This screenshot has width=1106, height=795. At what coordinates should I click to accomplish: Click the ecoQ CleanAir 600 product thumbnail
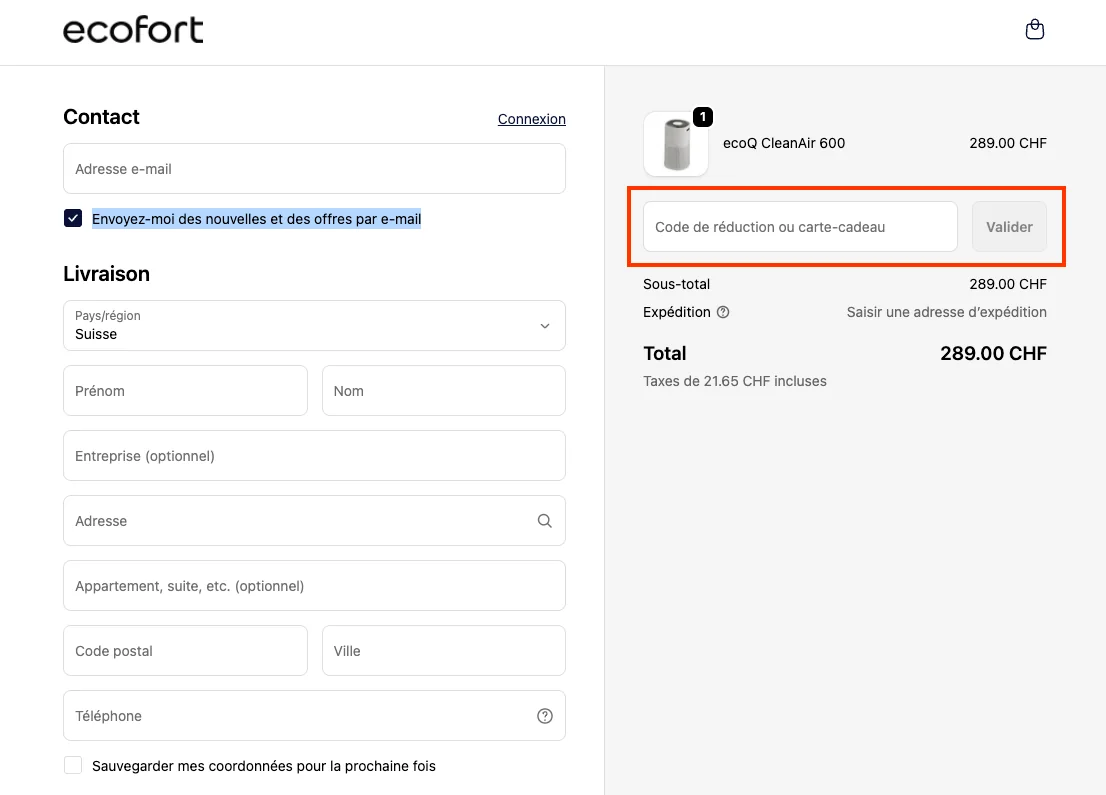676,144
